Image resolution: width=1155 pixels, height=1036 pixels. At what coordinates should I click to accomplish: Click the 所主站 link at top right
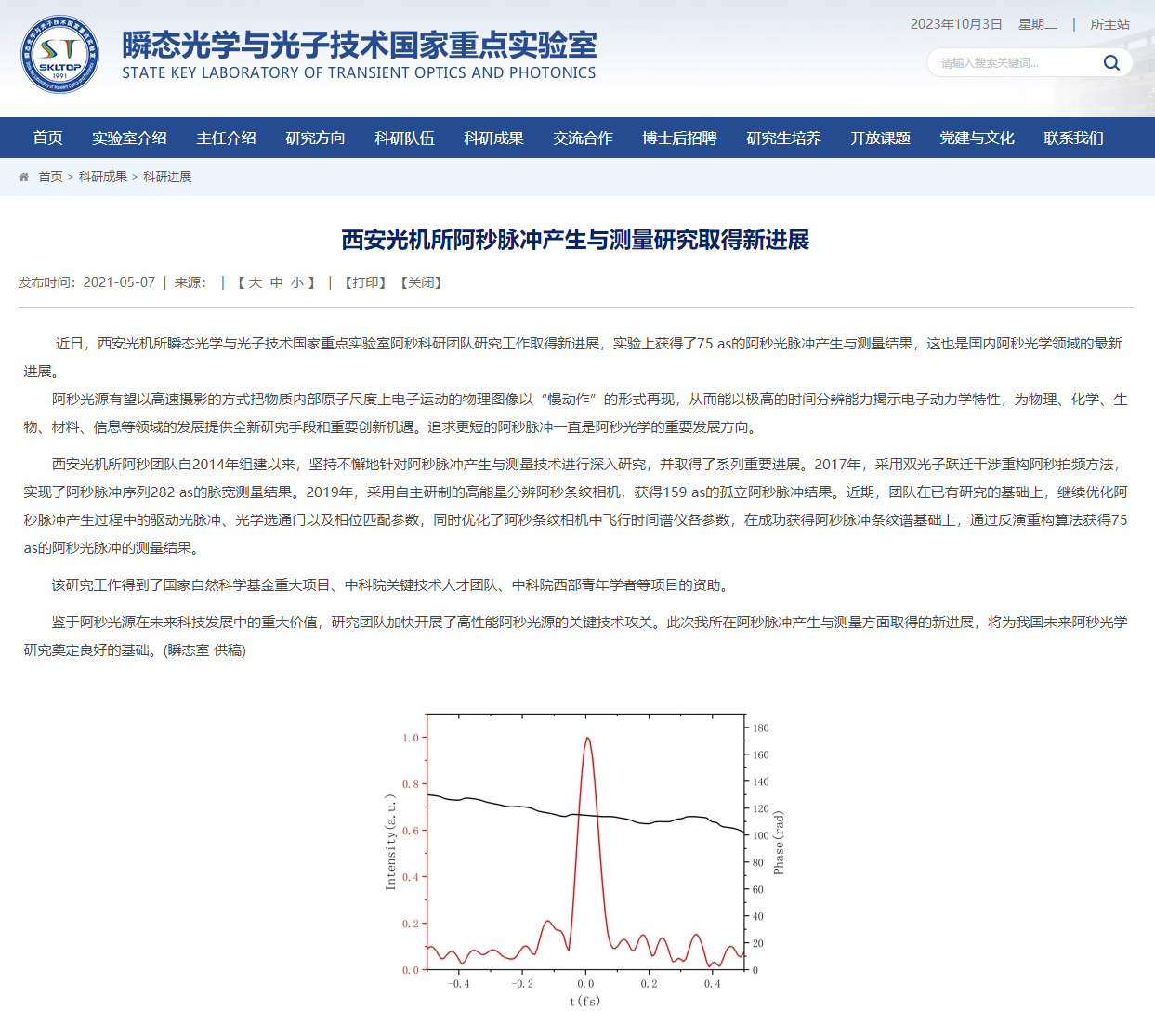click(1109, 24)
